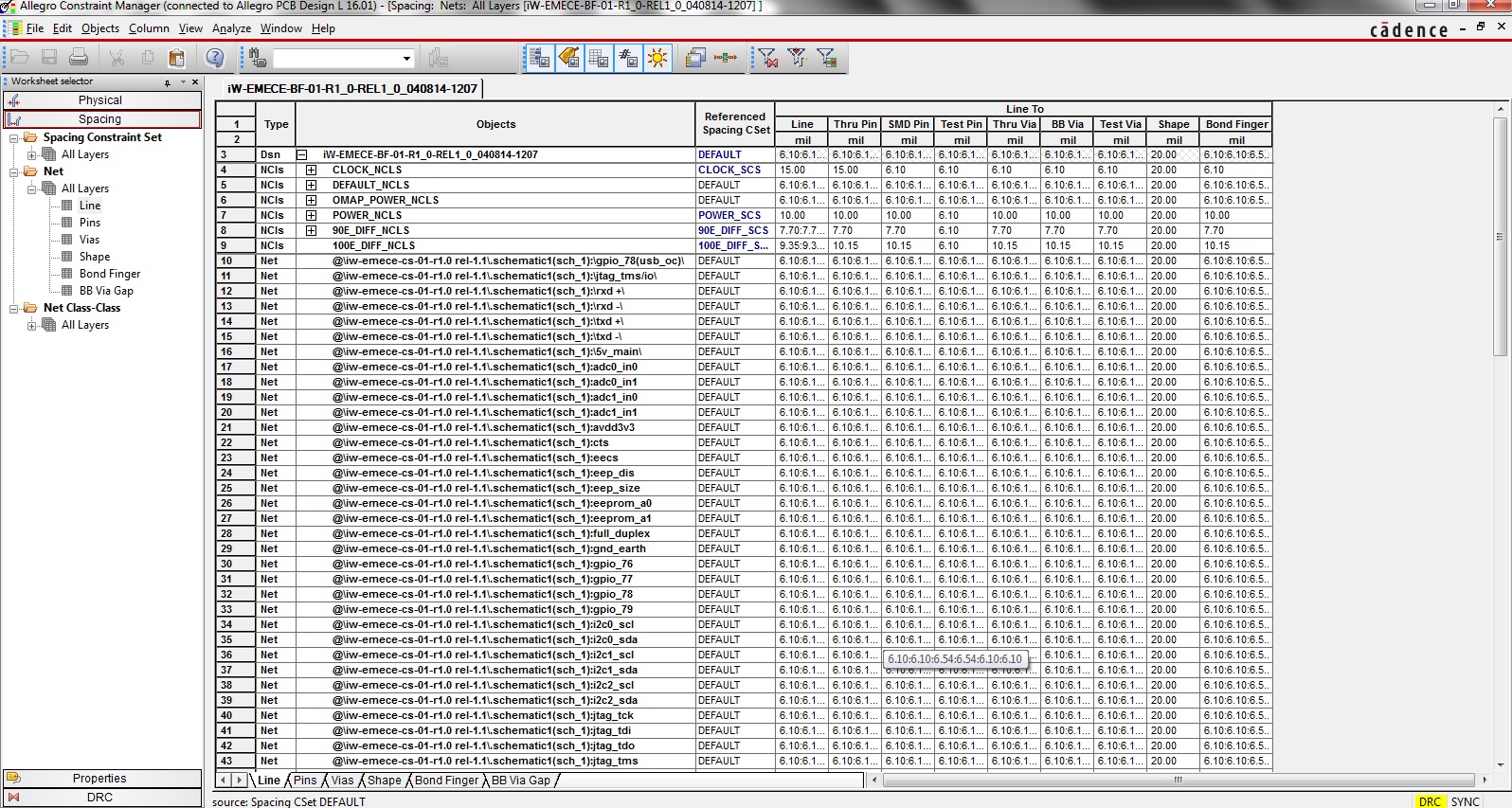Open the Properties panel button
This screenshot has height=808, width=1512.
click(100, 779)
